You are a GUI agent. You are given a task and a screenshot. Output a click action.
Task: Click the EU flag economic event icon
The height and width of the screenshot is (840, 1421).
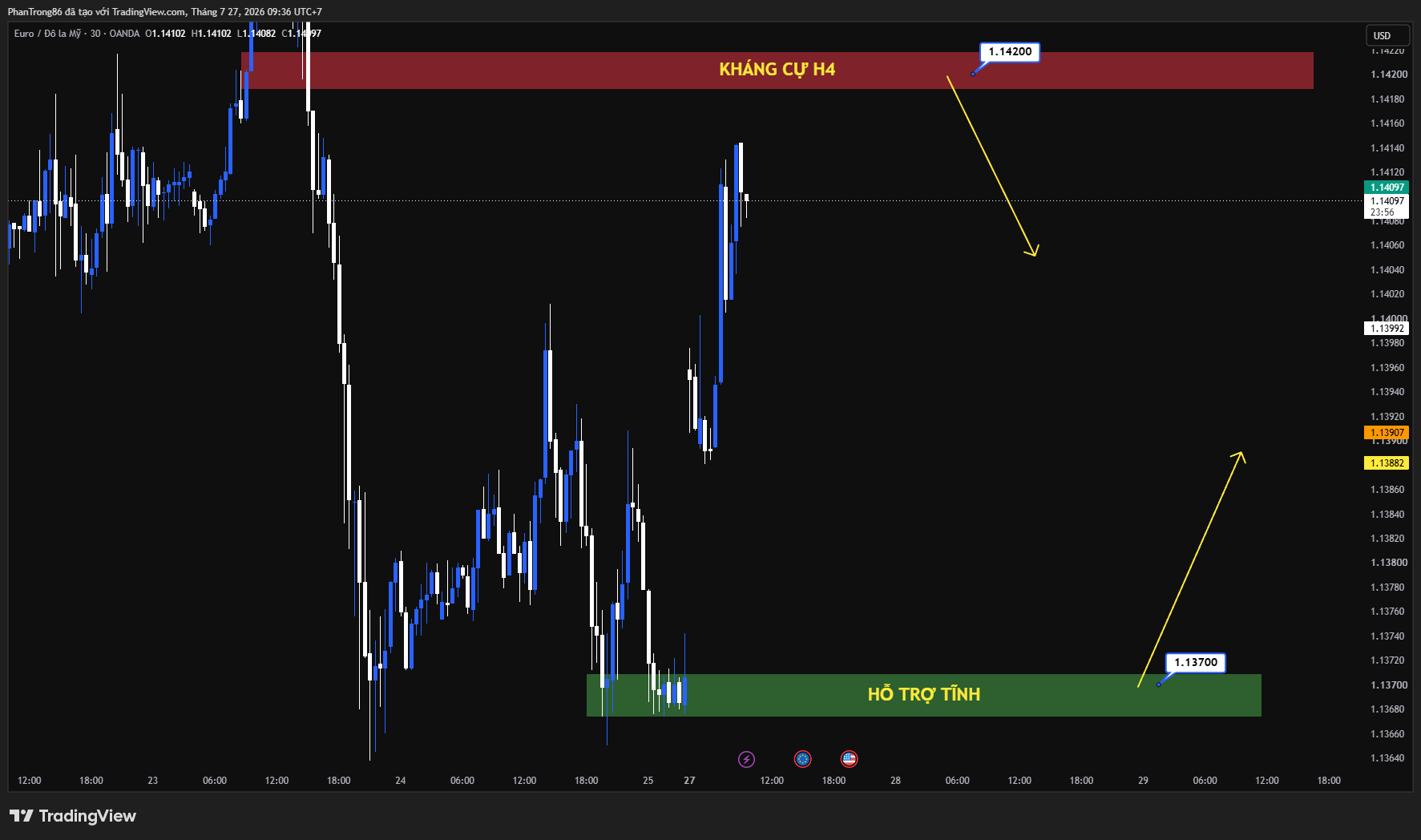click(802, 759)
